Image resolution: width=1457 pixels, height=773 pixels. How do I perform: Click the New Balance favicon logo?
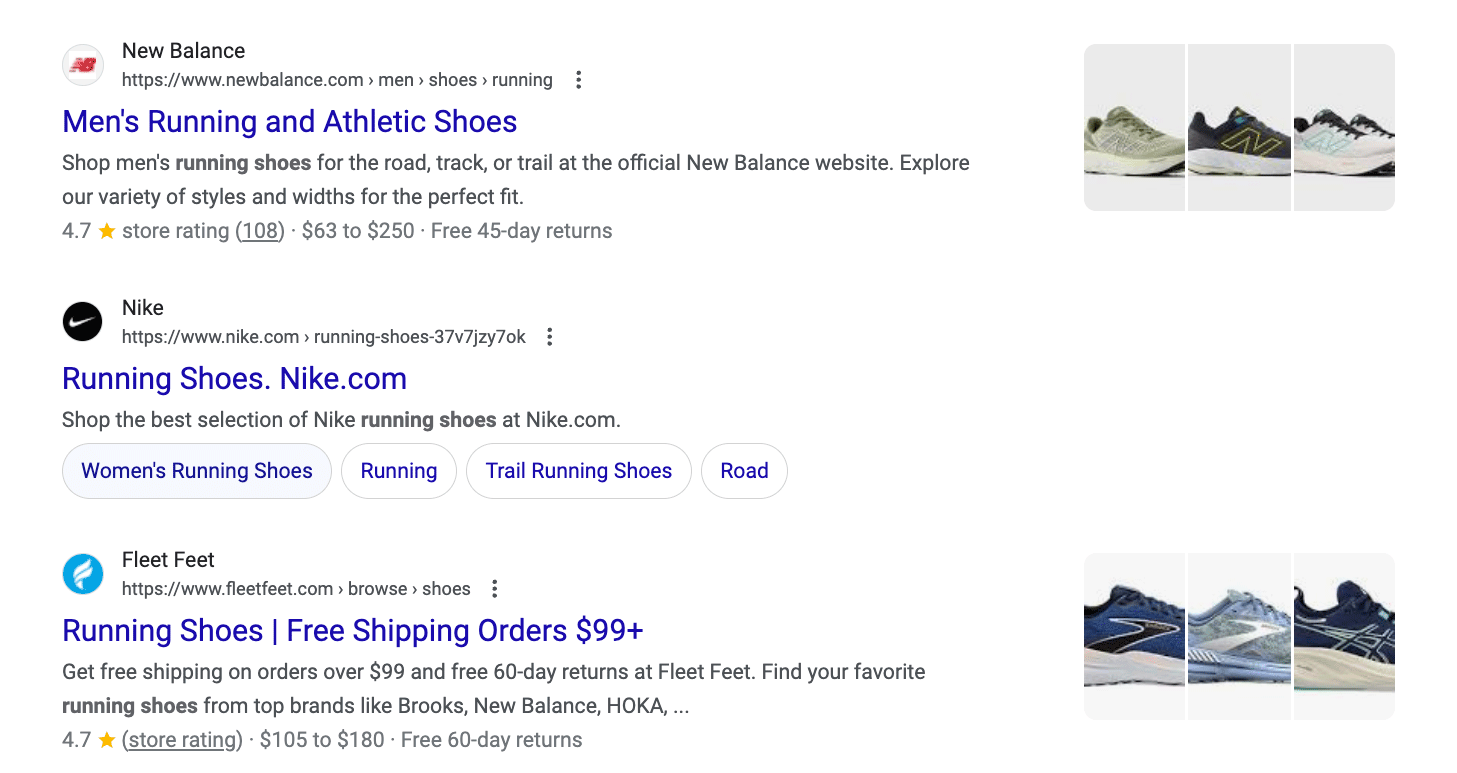(x=83, y=64)
